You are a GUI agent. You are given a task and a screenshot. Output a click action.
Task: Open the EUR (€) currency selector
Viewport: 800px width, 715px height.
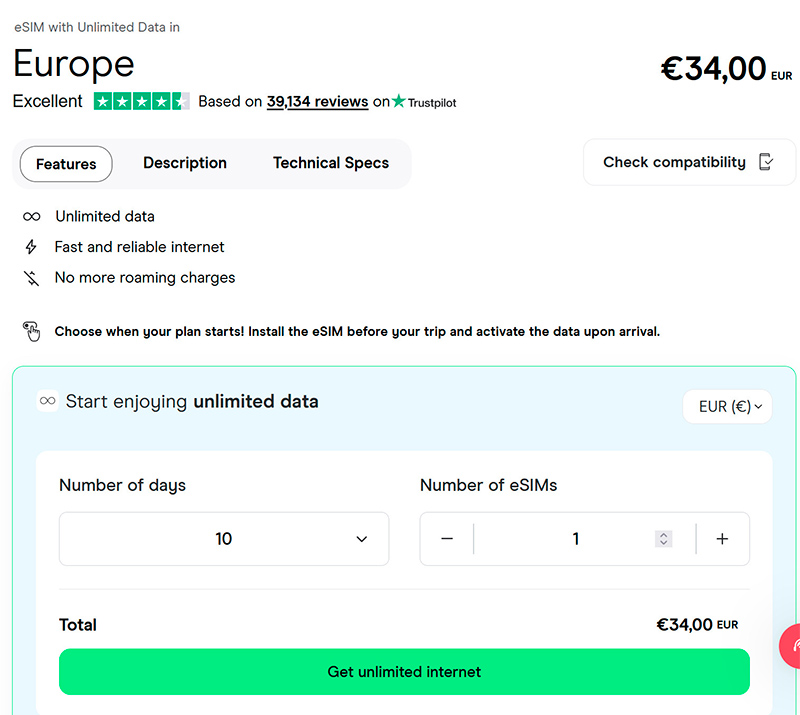pos(728,407)
